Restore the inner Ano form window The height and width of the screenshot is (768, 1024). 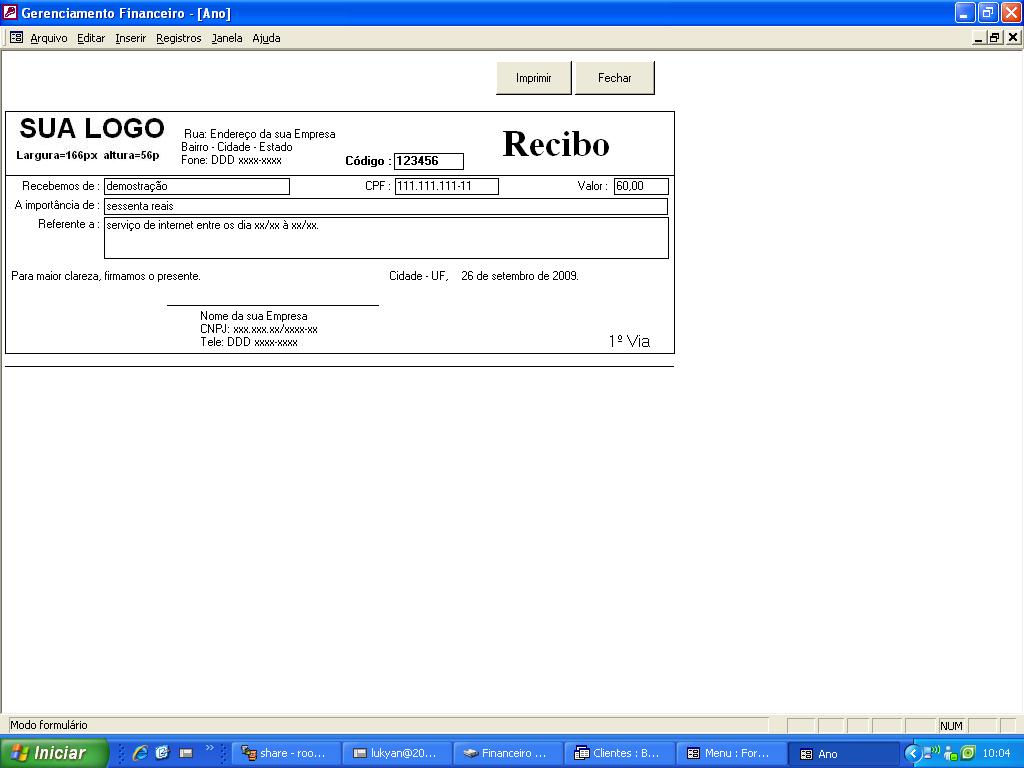[x=994, y=38]
